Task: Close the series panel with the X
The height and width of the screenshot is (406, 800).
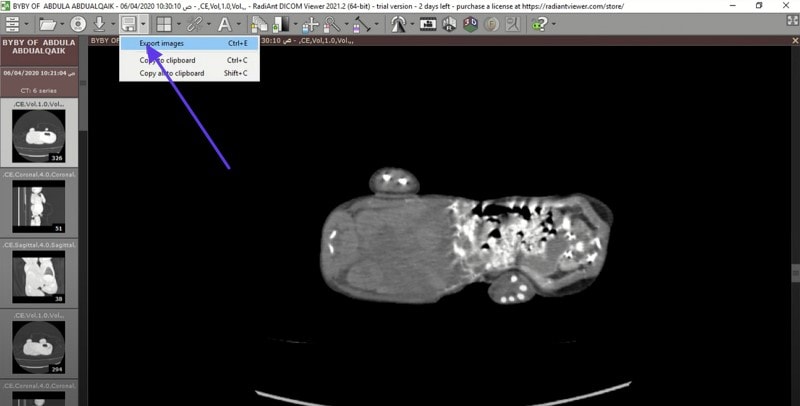Action: 794,40
